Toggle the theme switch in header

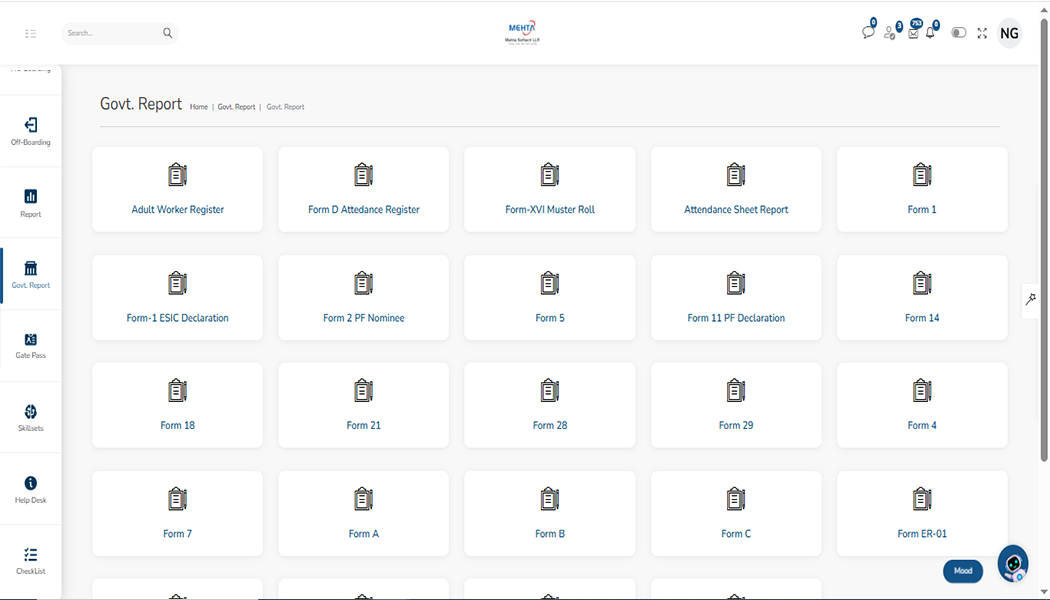point(958,33)
